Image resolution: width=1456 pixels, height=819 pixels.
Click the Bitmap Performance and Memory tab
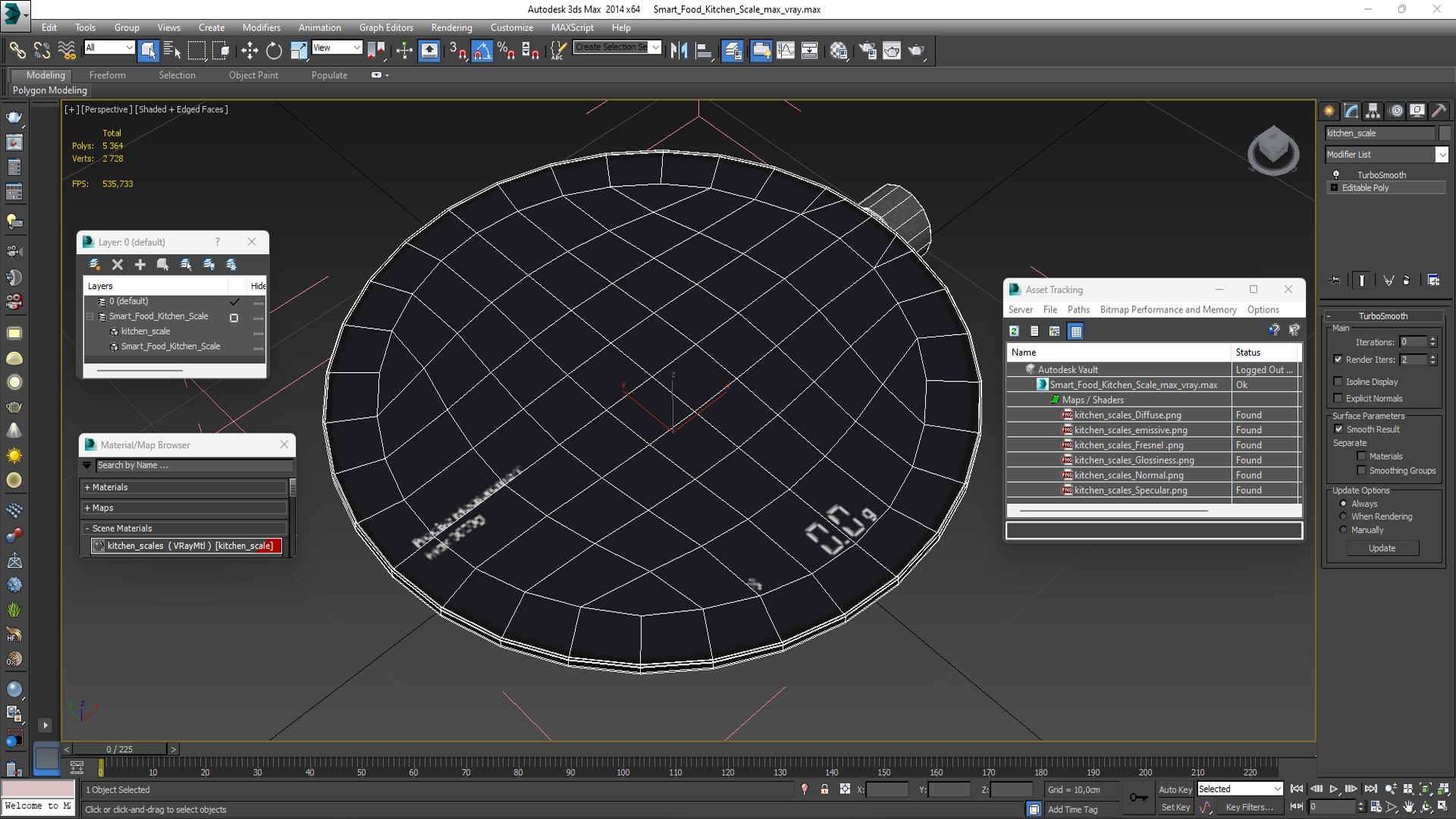tap(1167, 309)
